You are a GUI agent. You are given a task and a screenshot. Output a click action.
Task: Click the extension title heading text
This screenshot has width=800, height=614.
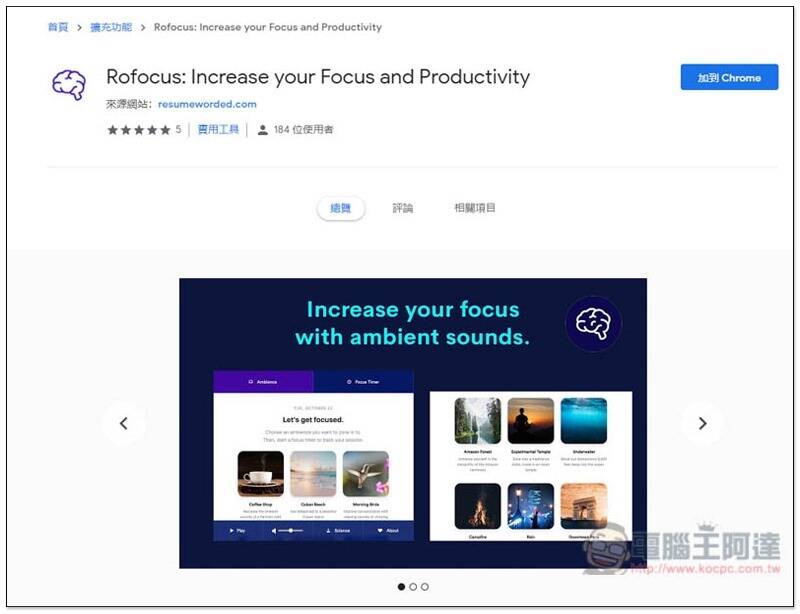(318, 77)
